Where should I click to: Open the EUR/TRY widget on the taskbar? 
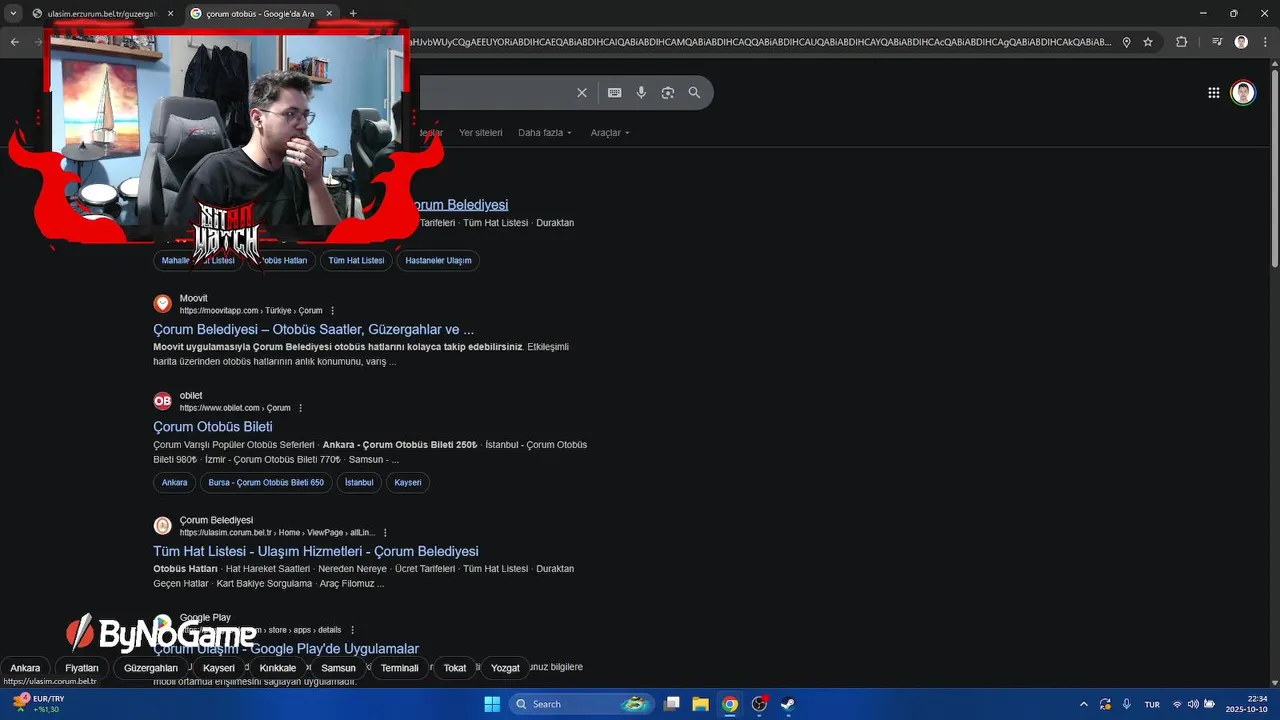(38, 704)
